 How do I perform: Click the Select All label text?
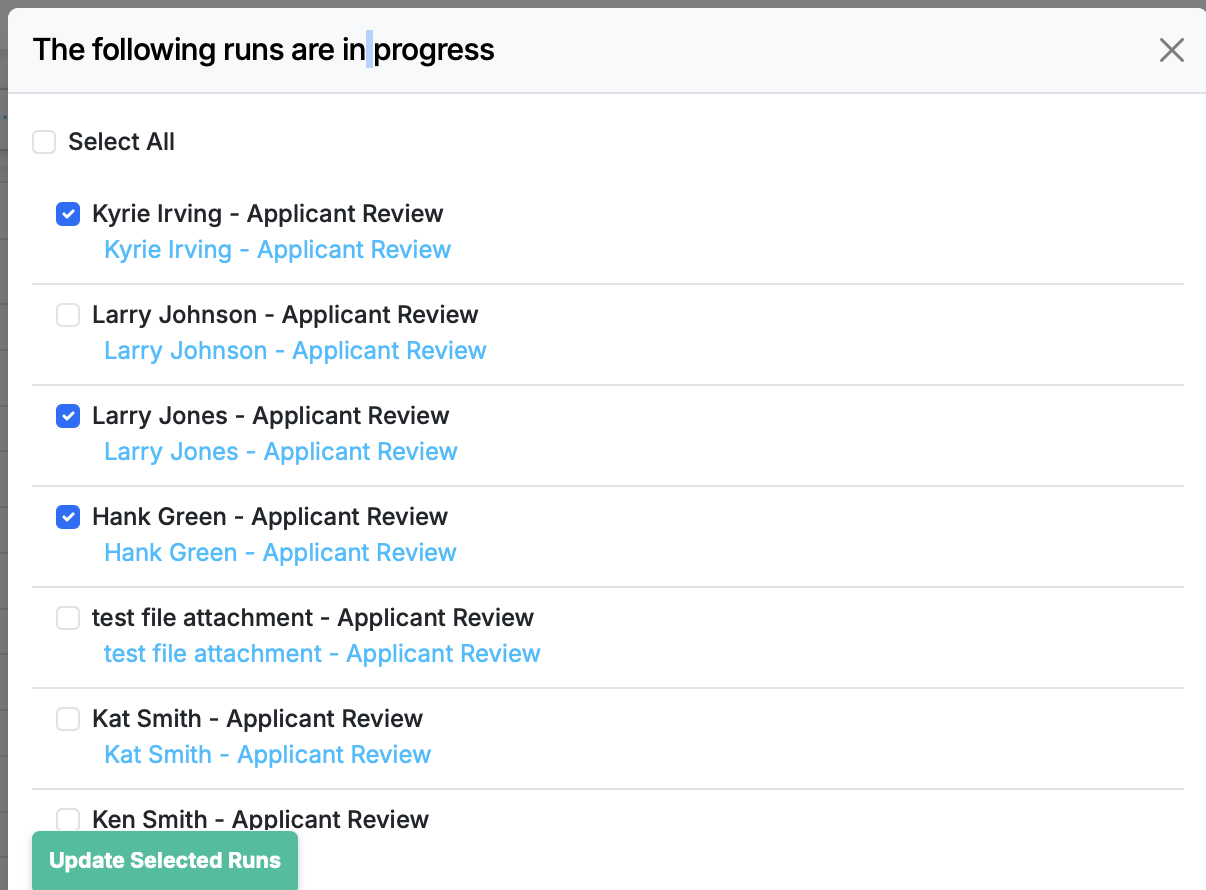pos(121,142)
